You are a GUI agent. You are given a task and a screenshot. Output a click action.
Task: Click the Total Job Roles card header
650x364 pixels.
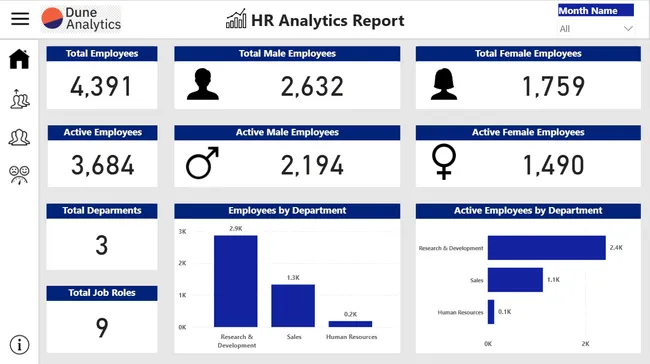click(x=102, y=293)
